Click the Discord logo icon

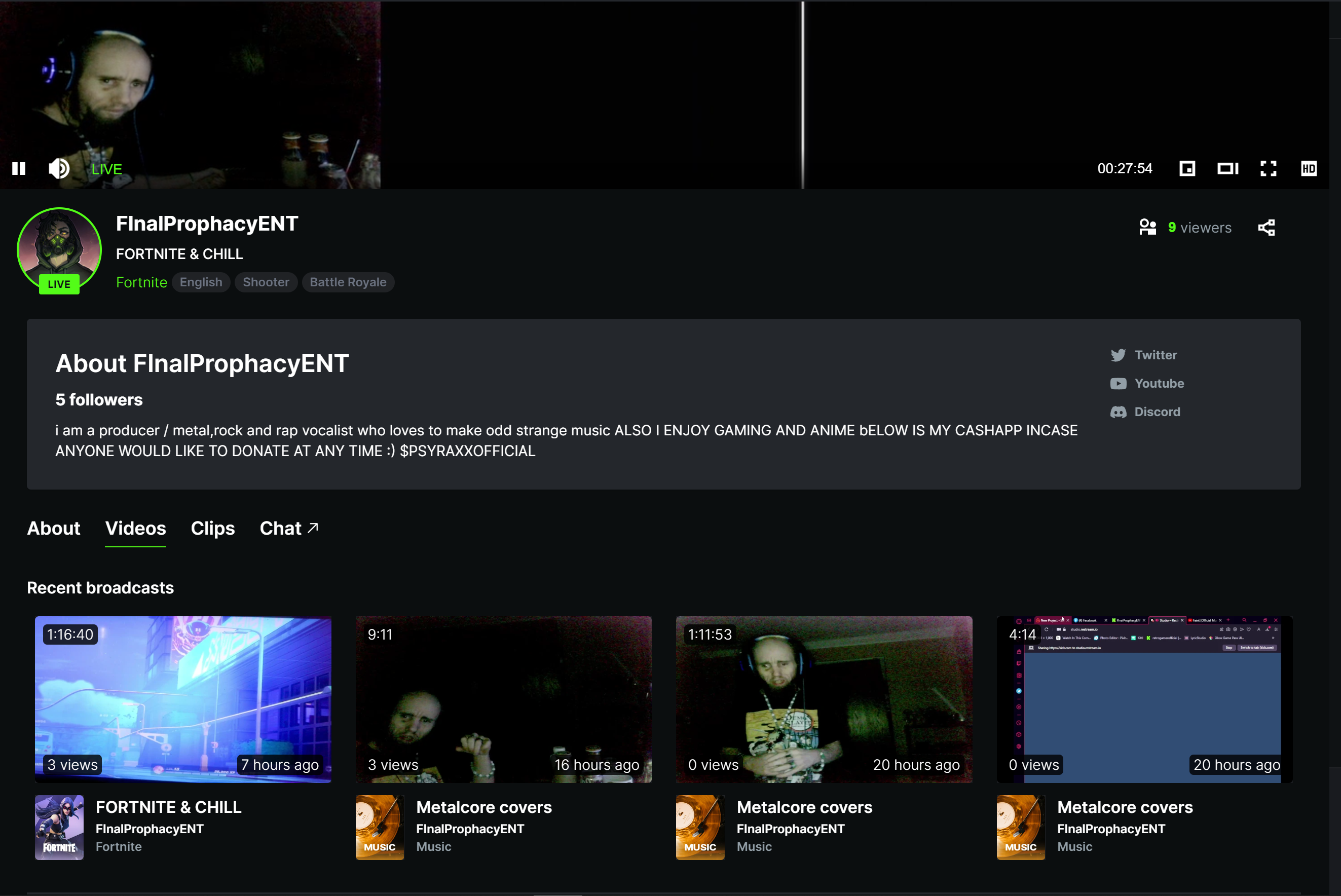coord(1118,412)
